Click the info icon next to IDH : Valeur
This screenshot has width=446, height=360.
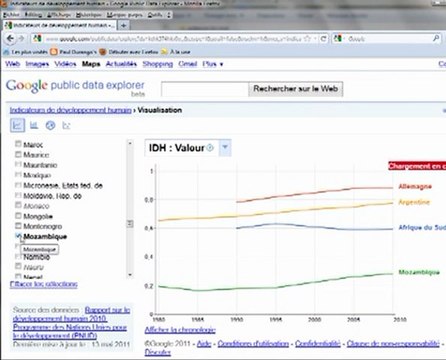point(210,147)
